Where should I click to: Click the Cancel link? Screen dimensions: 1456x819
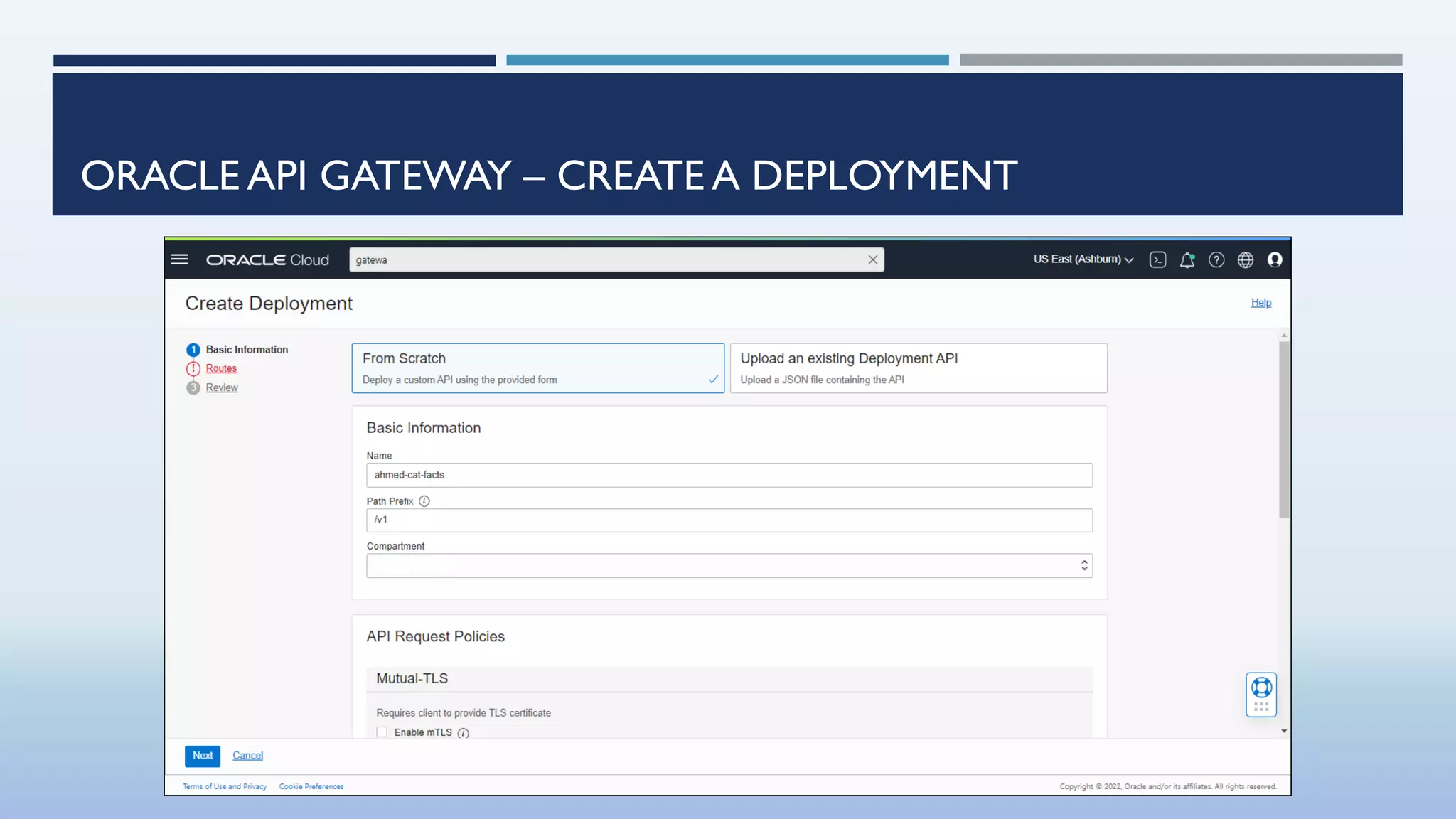click(247, 756)
